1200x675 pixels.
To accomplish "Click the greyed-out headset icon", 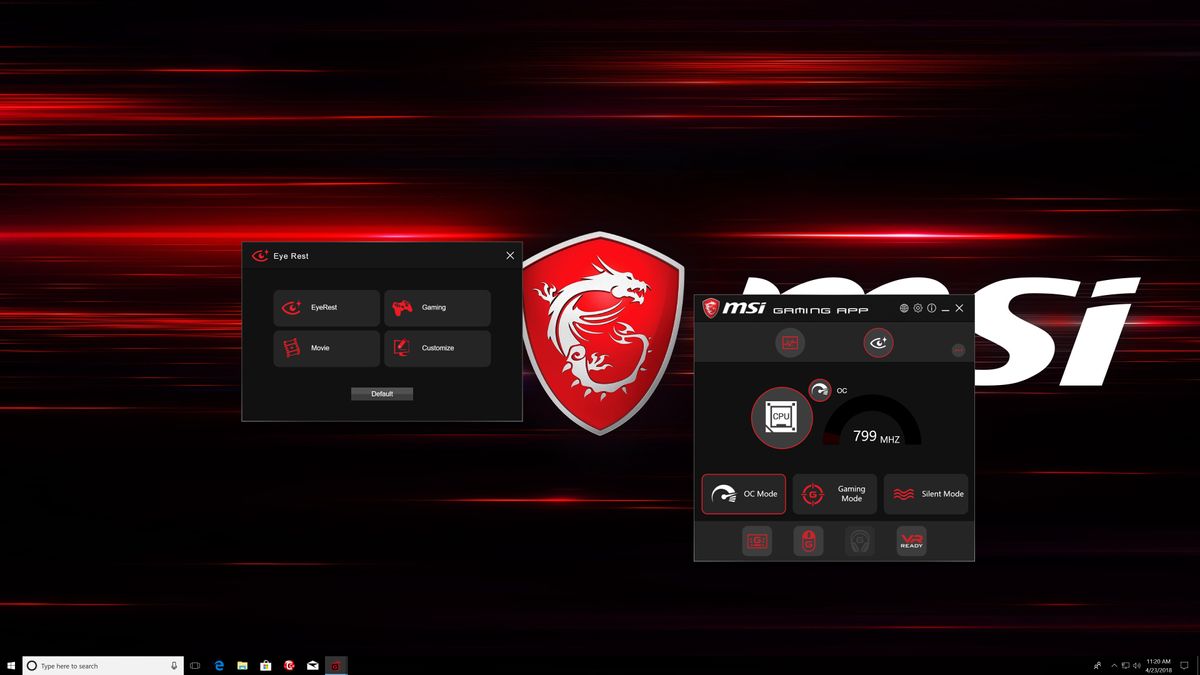I will [x=859, y=541].
